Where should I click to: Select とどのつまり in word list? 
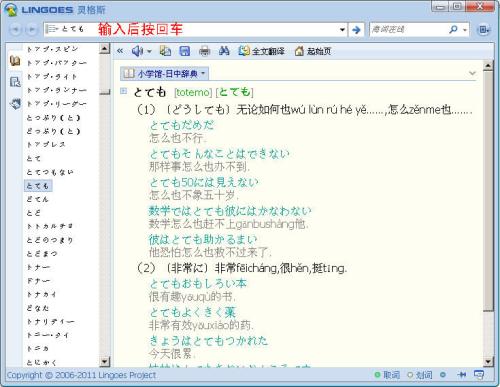[50, 240]
